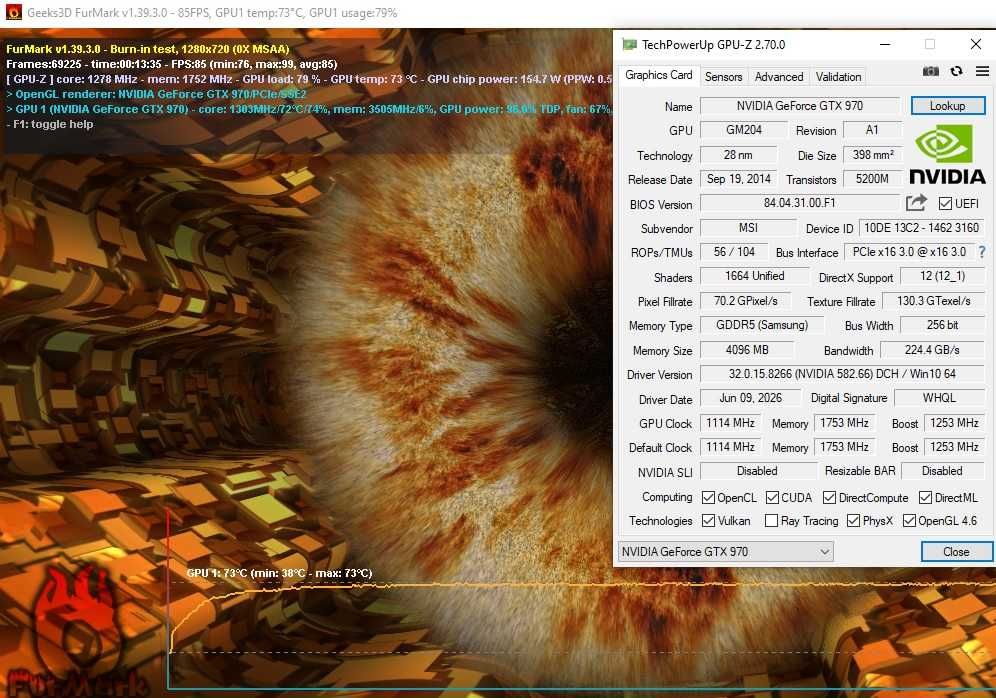Click the Digital Signature value WHQL
The width and height of the screenshot is (996, 698).
939,398
